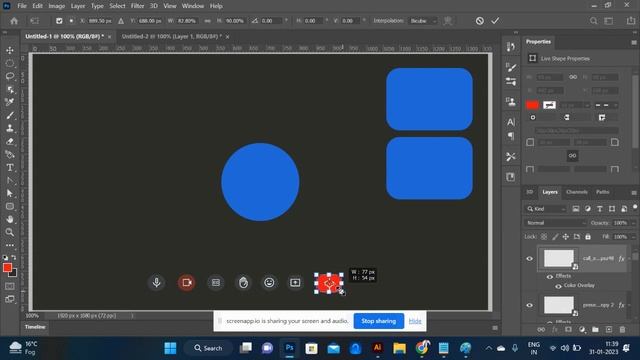Delete layer with the trash icon
Image resolution: width=640 pixels, height=360 pixels.
622,329
